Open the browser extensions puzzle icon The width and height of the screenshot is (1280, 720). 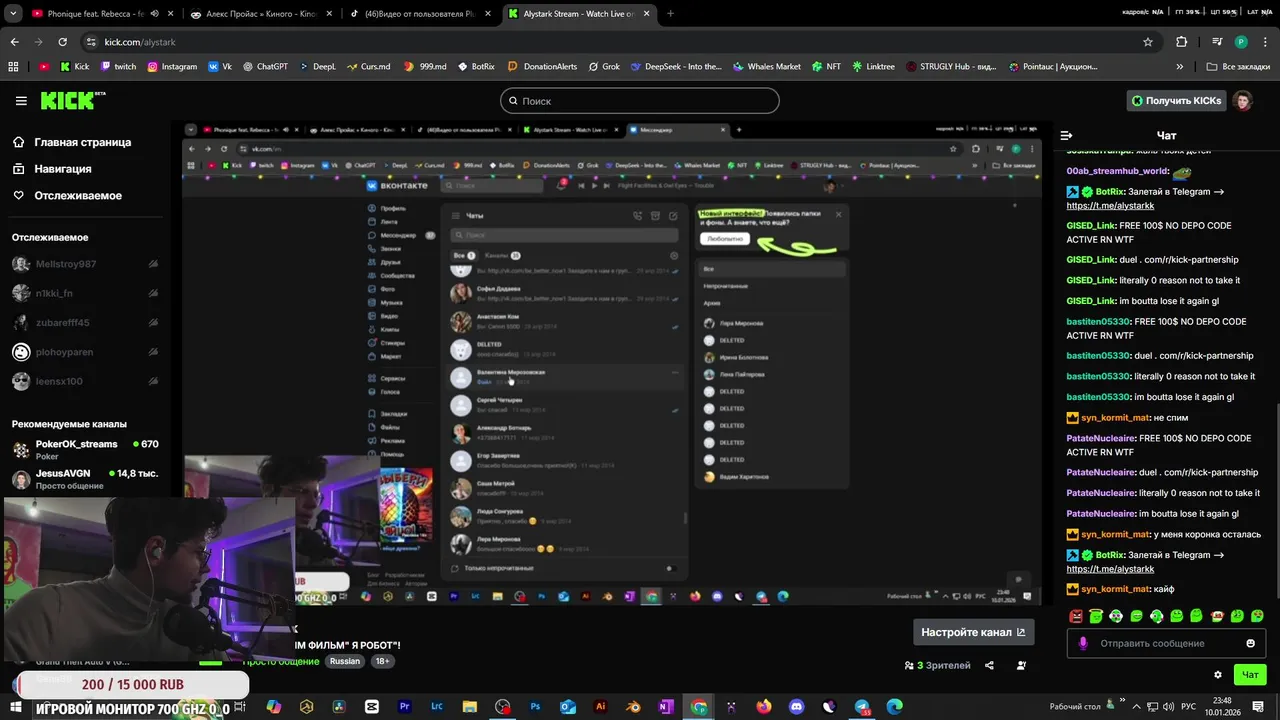pos(1182,42)
